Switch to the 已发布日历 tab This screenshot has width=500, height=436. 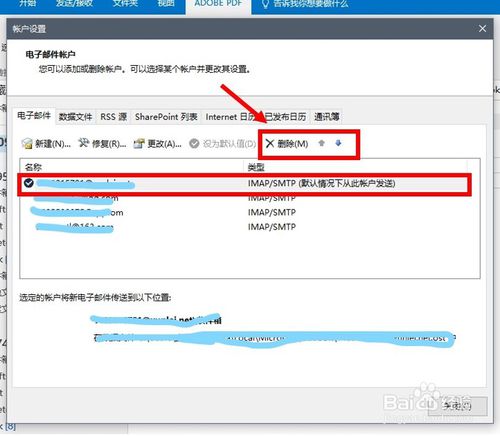tap(285, 117)
